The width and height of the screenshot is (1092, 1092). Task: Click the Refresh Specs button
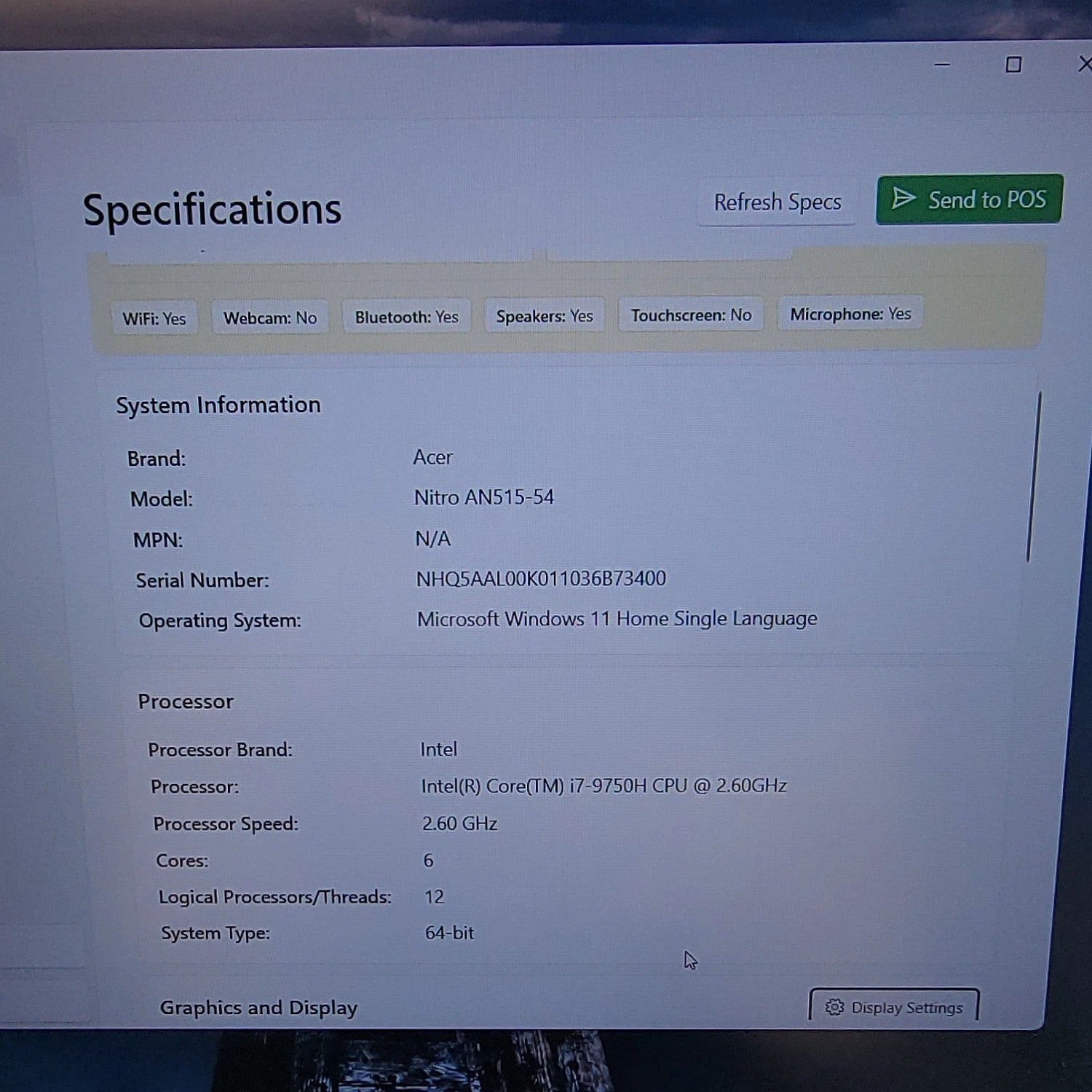click(x=778, y=202)
